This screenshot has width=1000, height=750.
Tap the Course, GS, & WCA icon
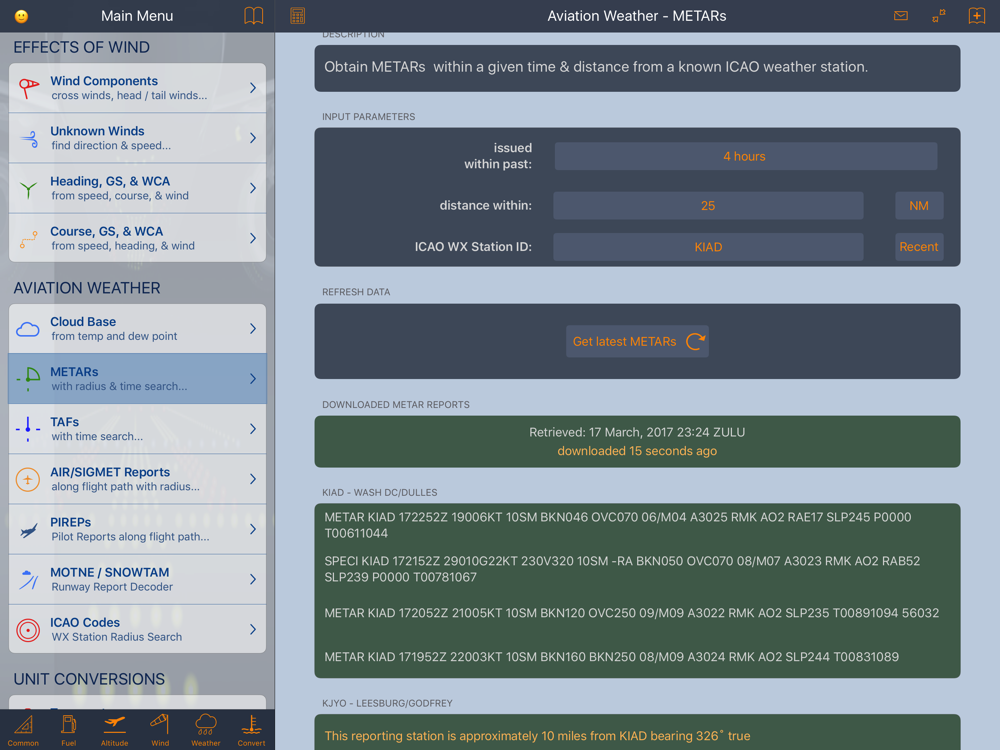tap(28, 239)
